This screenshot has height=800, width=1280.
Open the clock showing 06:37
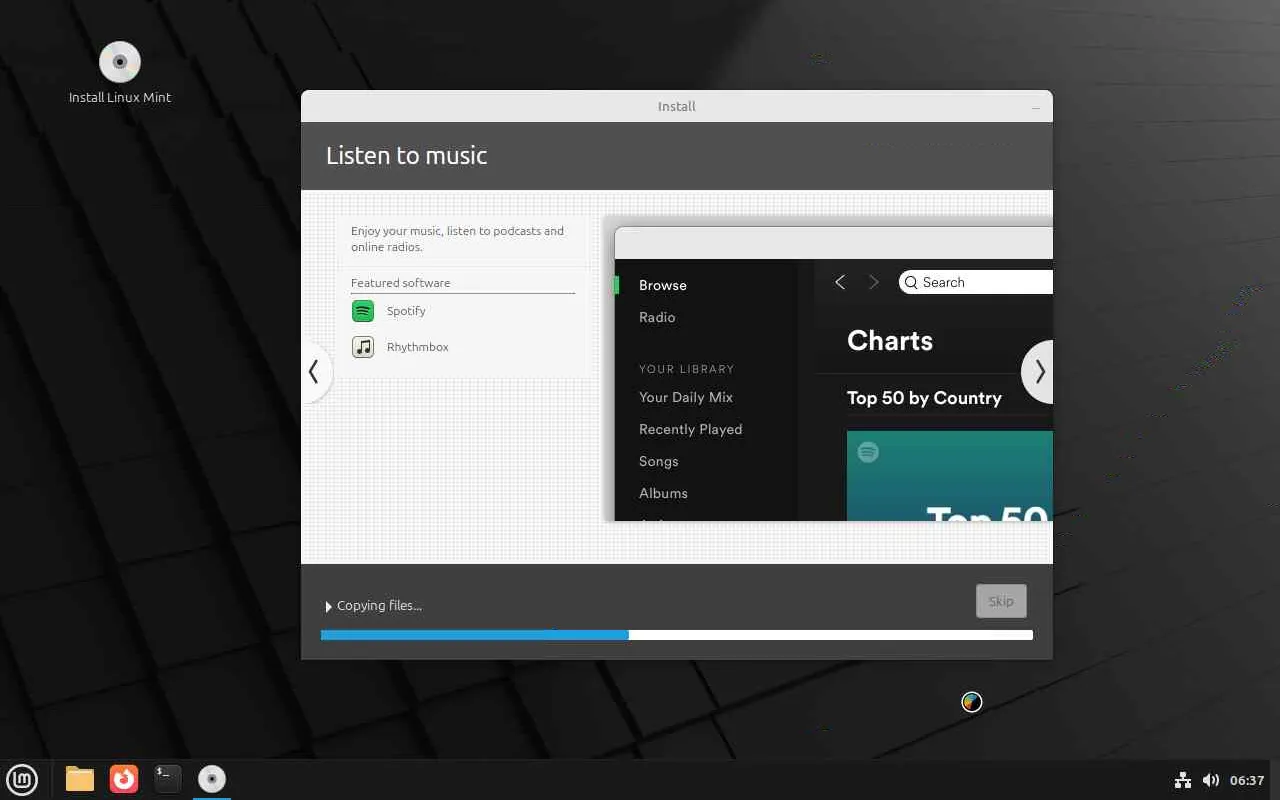pyautogui.click(x=1247, y=780)
